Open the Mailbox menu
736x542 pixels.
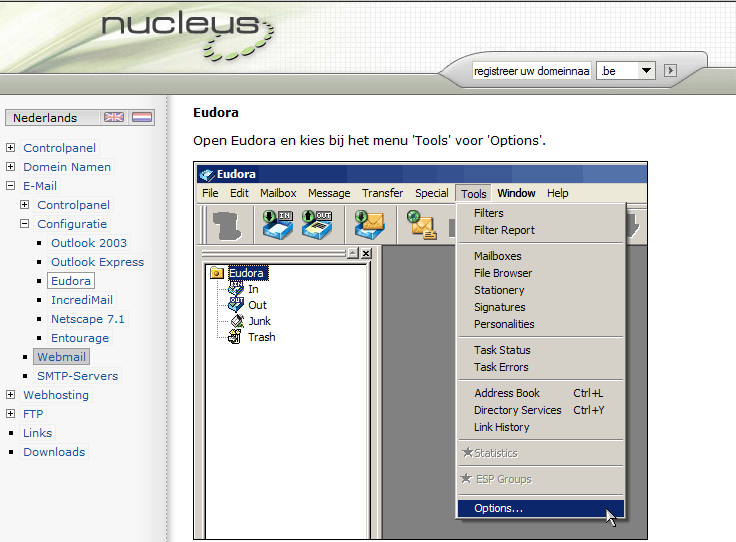[x=278, y=193]
